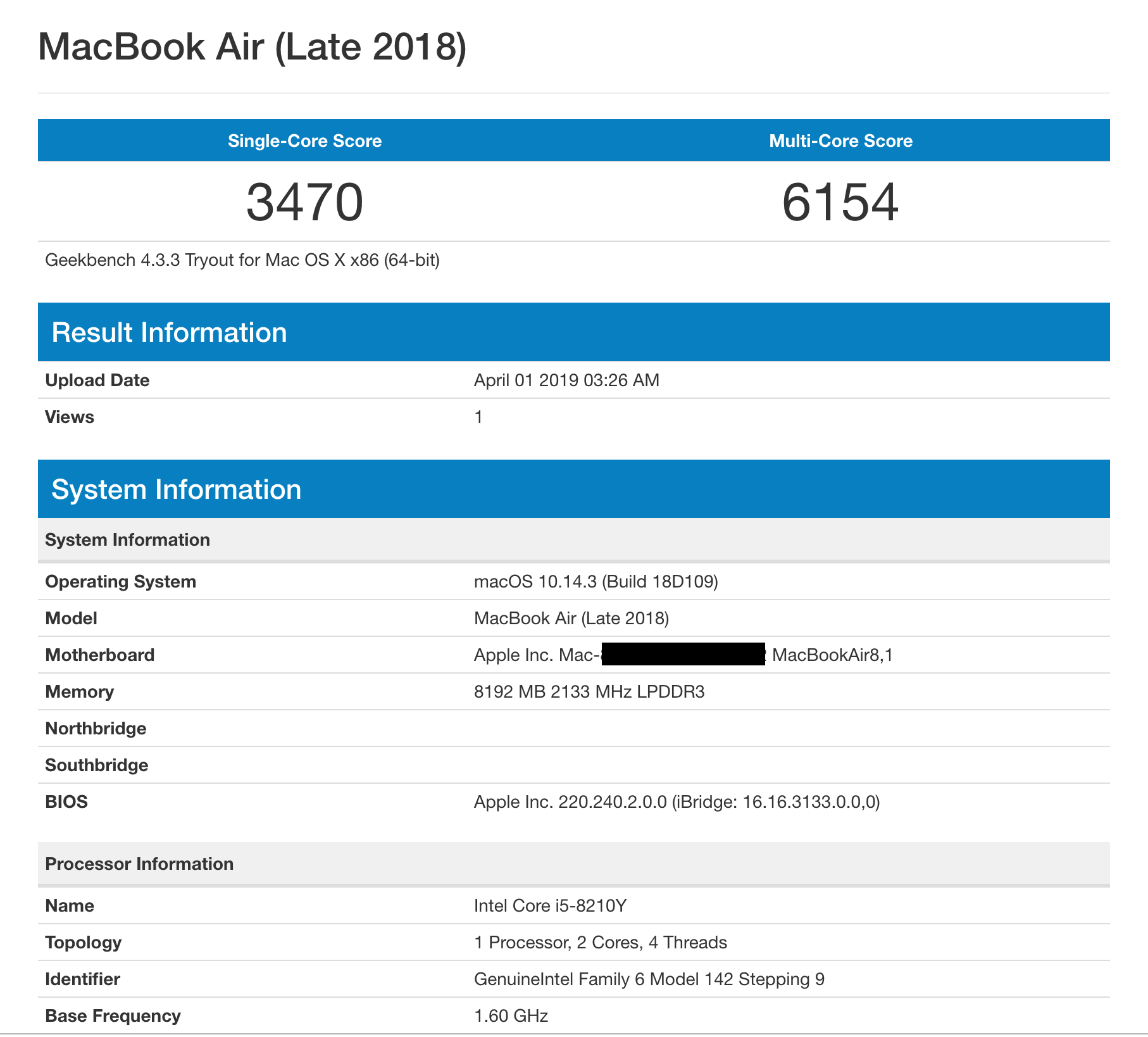Select GenuineIntel Family 6 Model 142 value
The height and width of the screenshot is (1037, 1148).
[649, 979]
